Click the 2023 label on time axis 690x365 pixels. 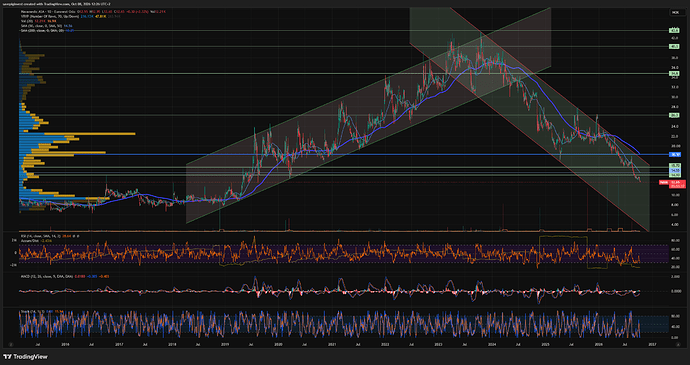click(x=438, y=343)
